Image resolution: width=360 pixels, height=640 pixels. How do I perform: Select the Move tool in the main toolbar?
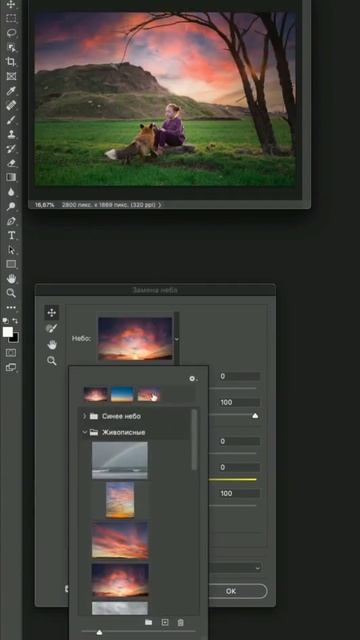click(x=11, y=4)
